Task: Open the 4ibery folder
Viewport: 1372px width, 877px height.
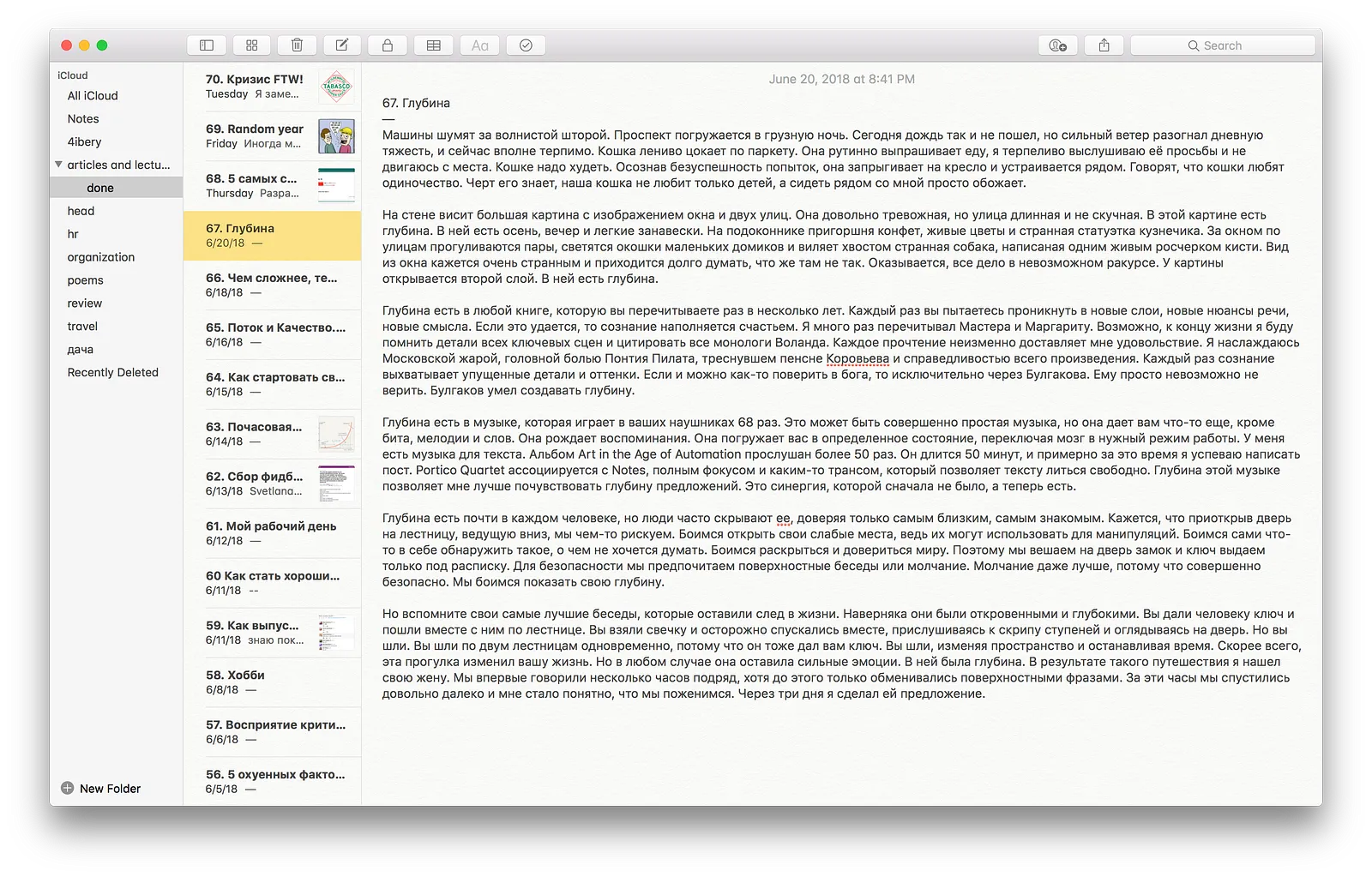Action: pos(117,142)
